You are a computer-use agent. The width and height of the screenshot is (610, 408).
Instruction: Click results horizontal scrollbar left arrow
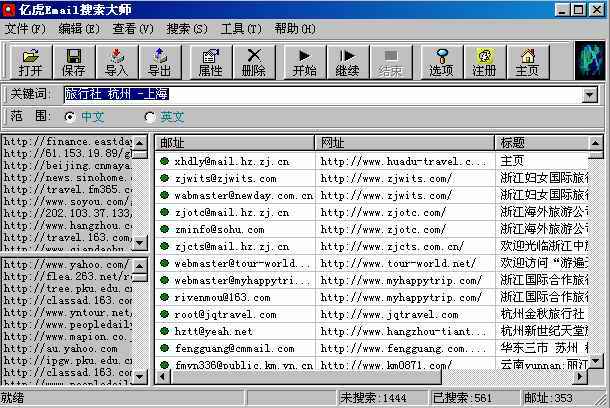pyautogui.click(x=163, y=376)
